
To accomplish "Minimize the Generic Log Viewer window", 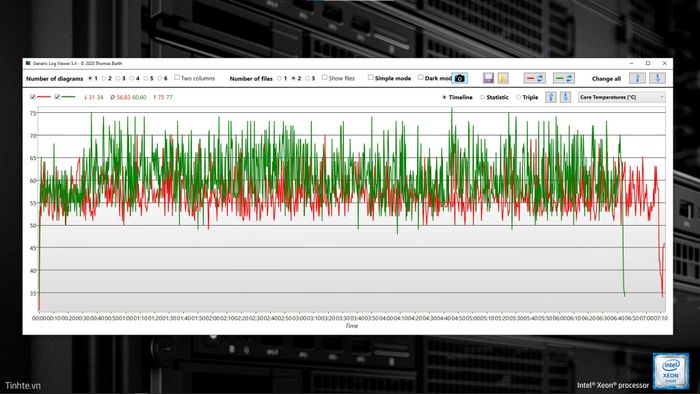I will click(631, 63).
